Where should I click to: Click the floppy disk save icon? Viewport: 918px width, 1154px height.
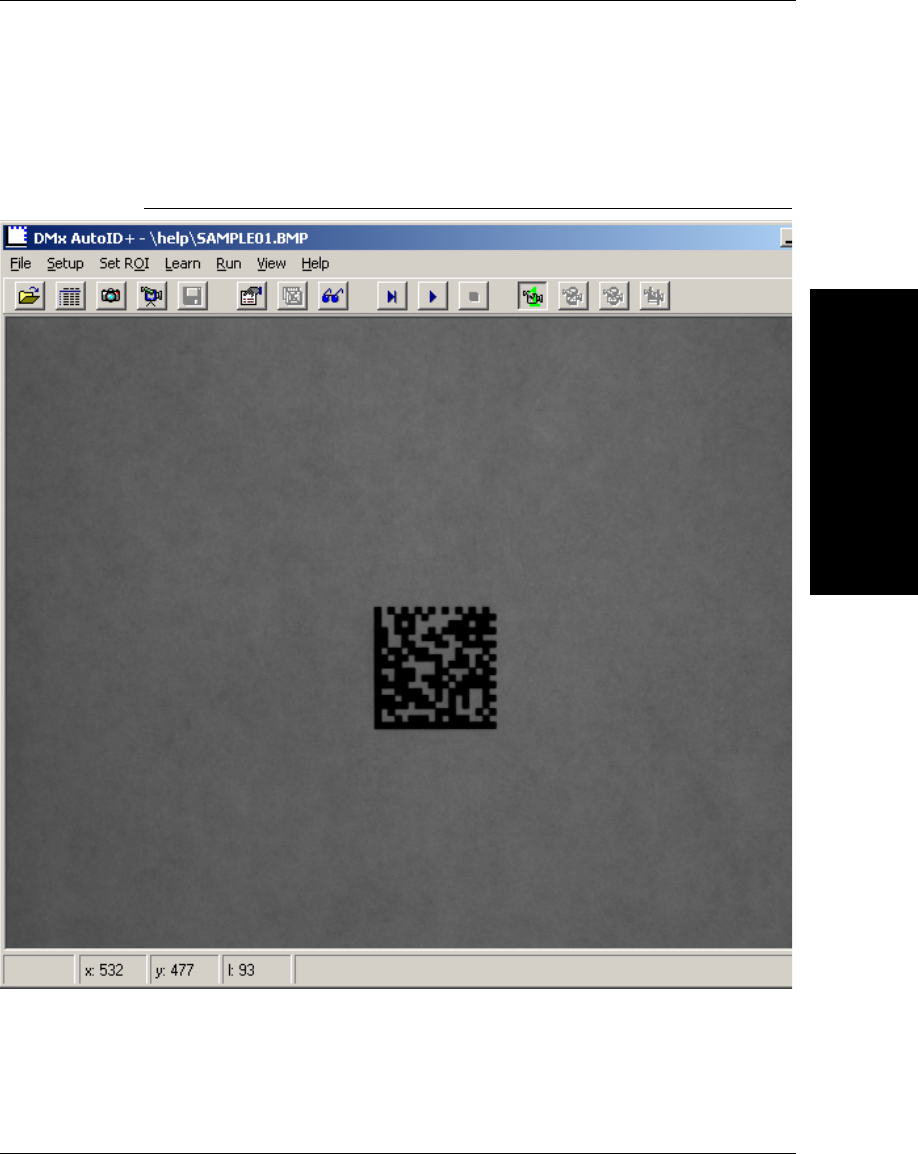coord(192,297)
